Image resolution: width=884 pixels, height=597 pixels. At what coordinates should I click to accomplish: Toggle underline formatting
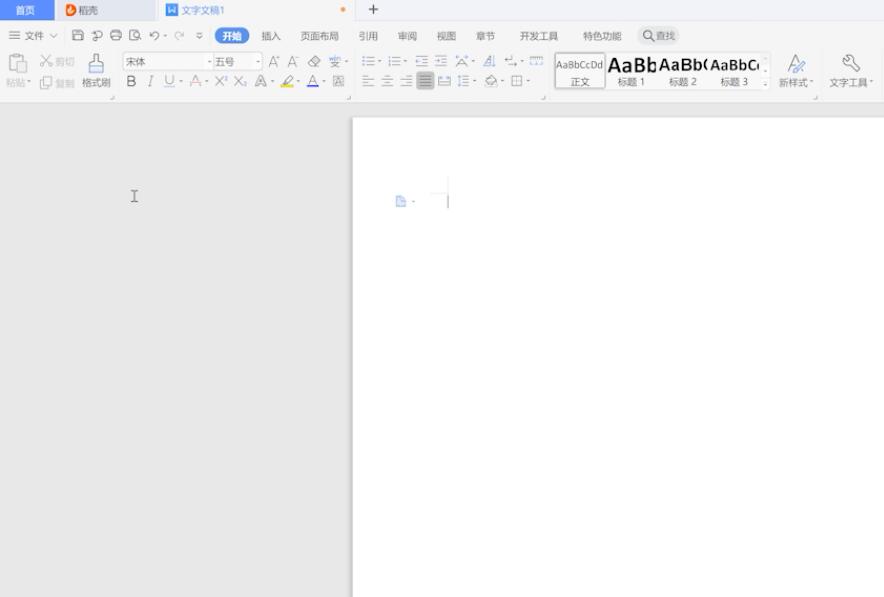click(x=169, y=81)
